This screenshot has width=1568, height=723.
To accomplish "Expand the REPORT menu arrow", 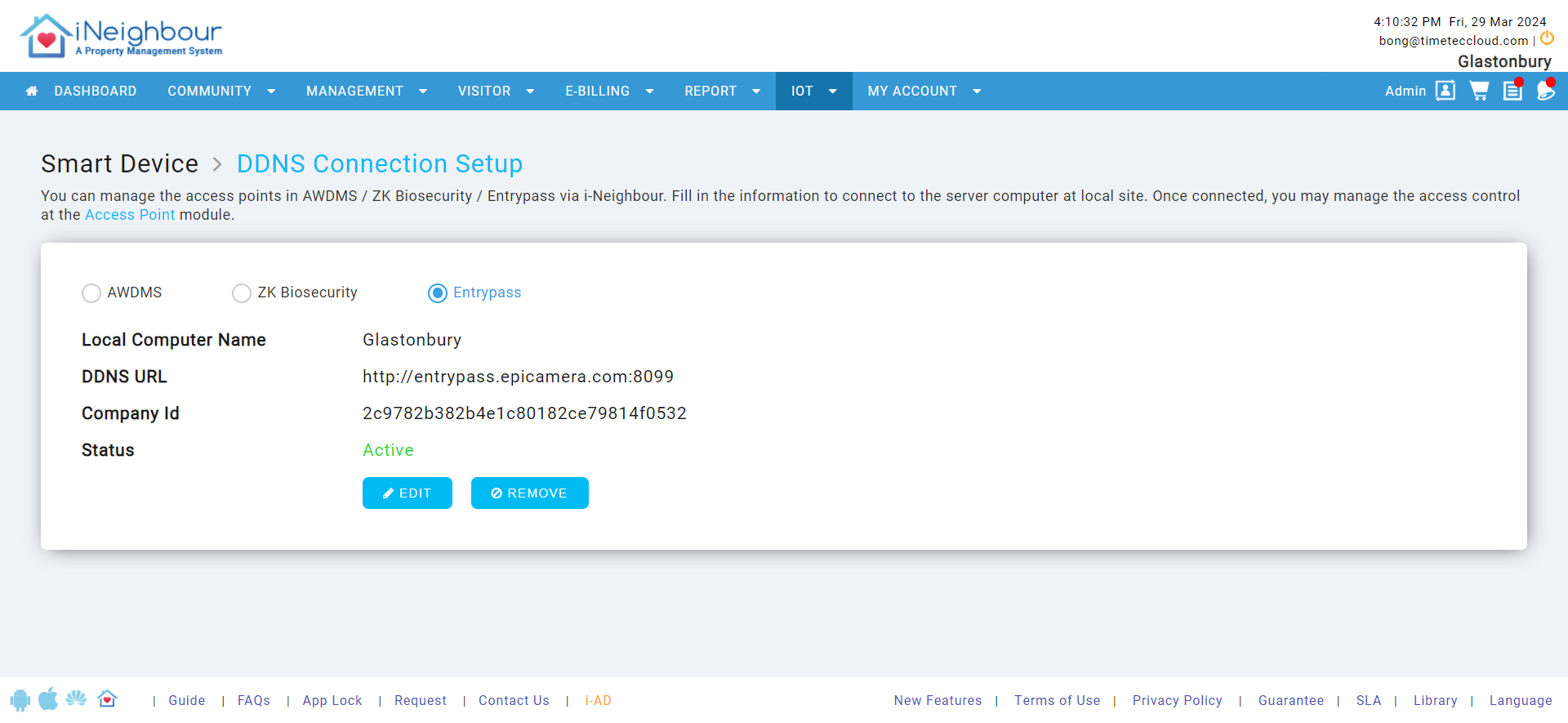I will tap(756, 91).
